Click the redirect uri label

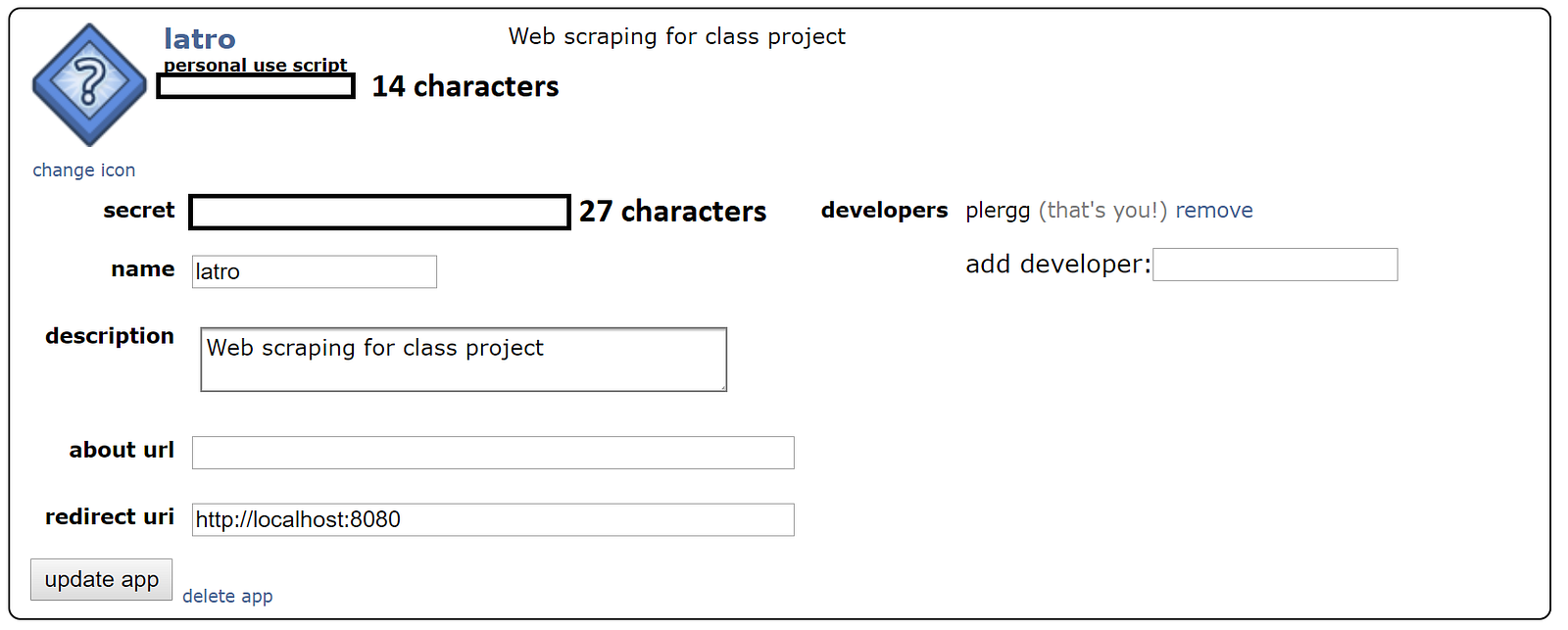pos(110,516)
